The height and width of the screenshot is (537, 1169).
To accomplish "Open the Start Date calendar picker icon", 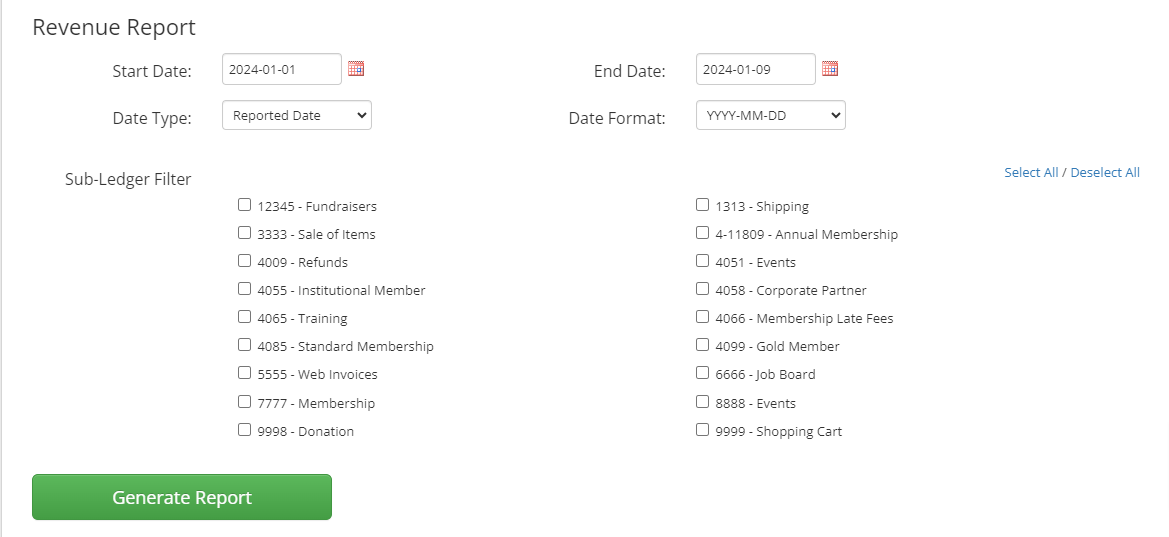I will click(x=356, y=69).
